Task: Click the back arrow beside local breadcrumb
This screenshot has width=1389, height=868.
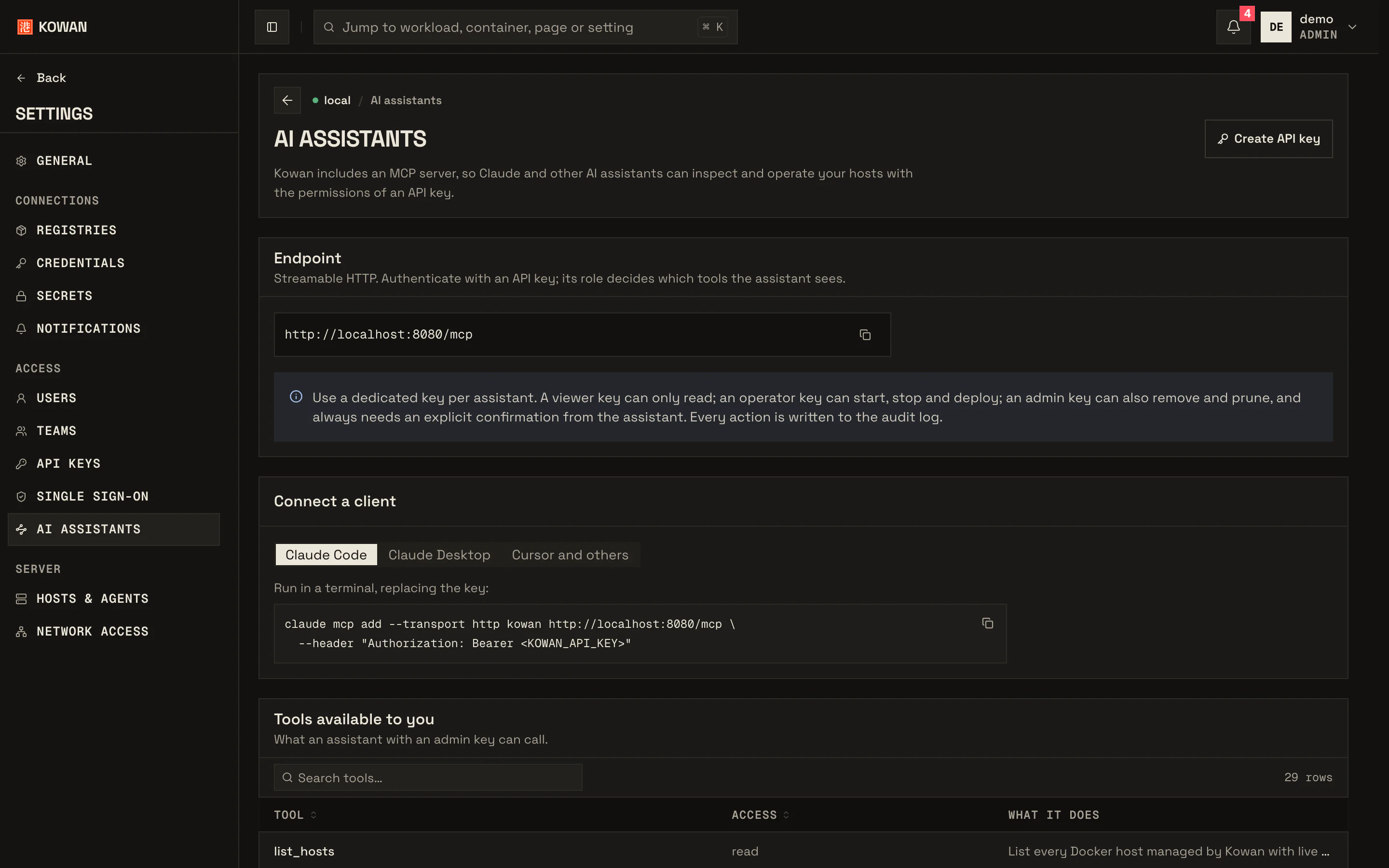Action: (287, 100)
